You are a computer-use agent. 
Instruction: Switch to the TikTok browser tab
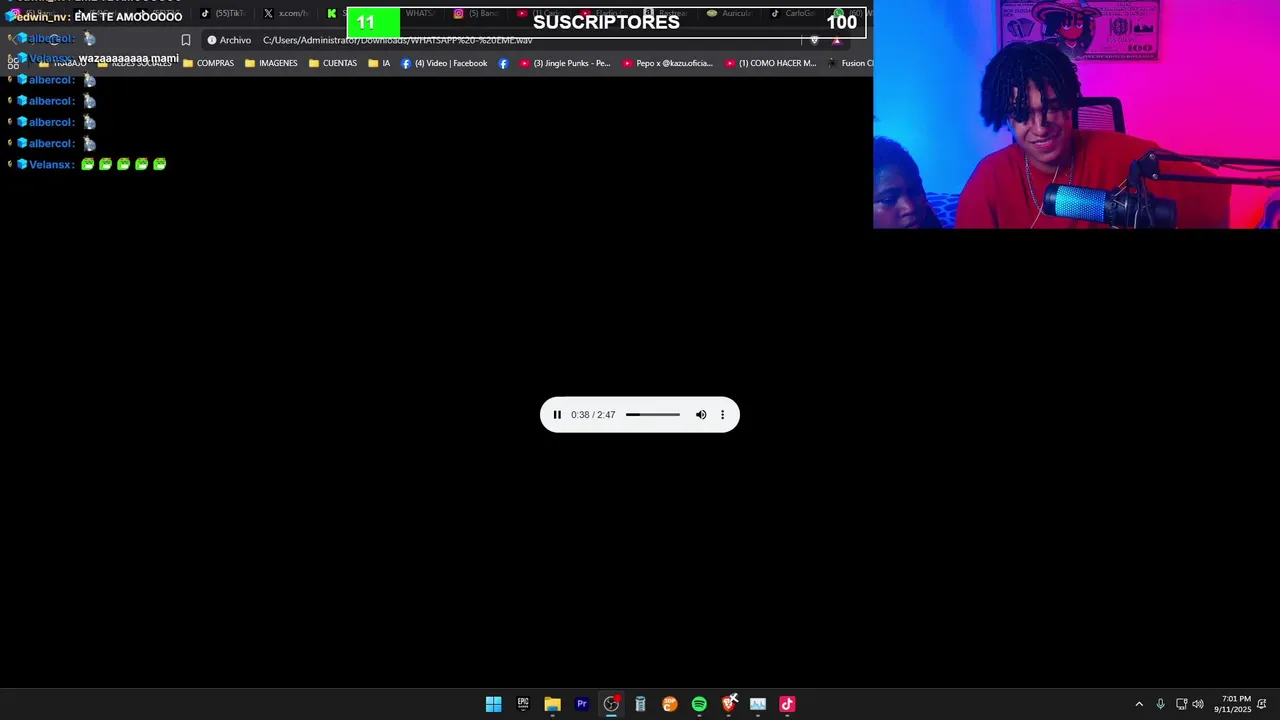pos(222,13)
